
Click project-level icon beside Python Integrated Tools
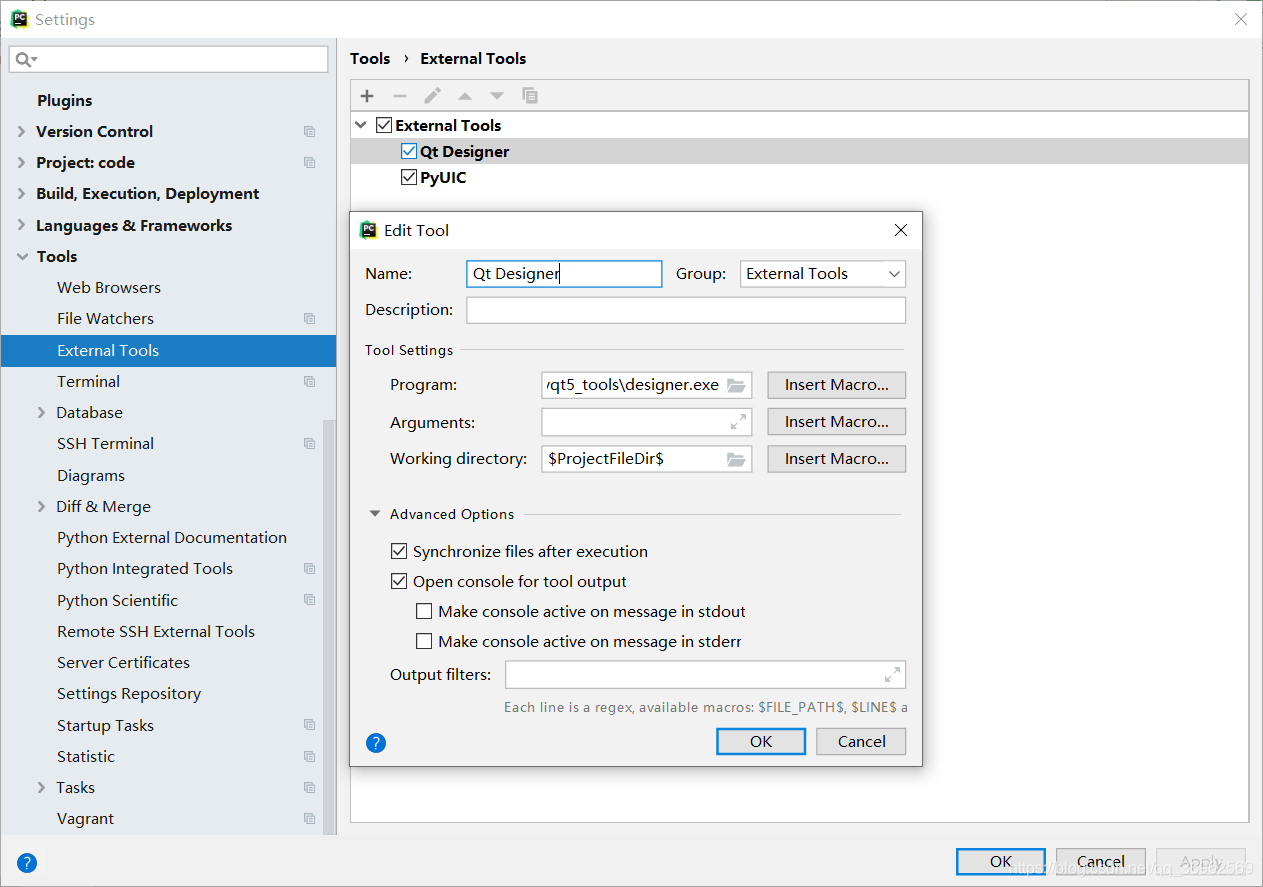pos(309,569)
